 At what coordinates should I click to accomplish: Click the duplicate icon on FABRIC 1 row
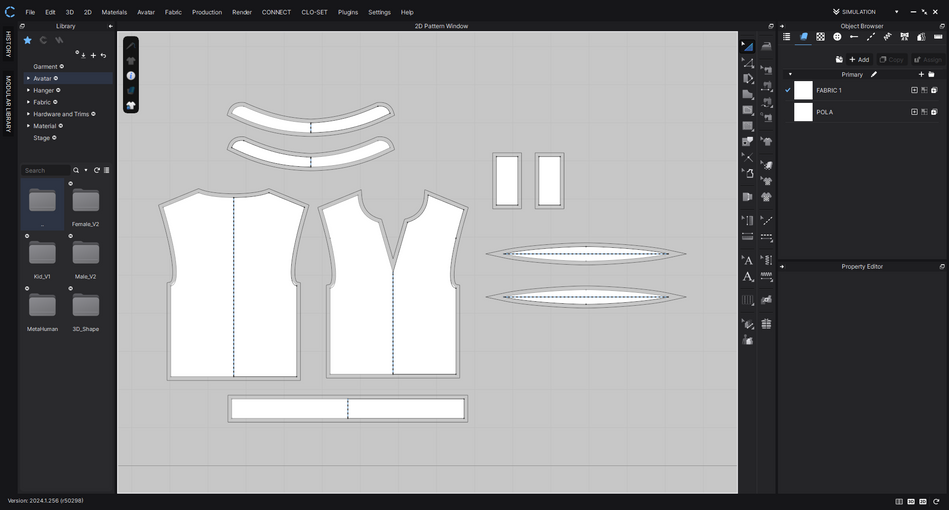coord(934,90)
